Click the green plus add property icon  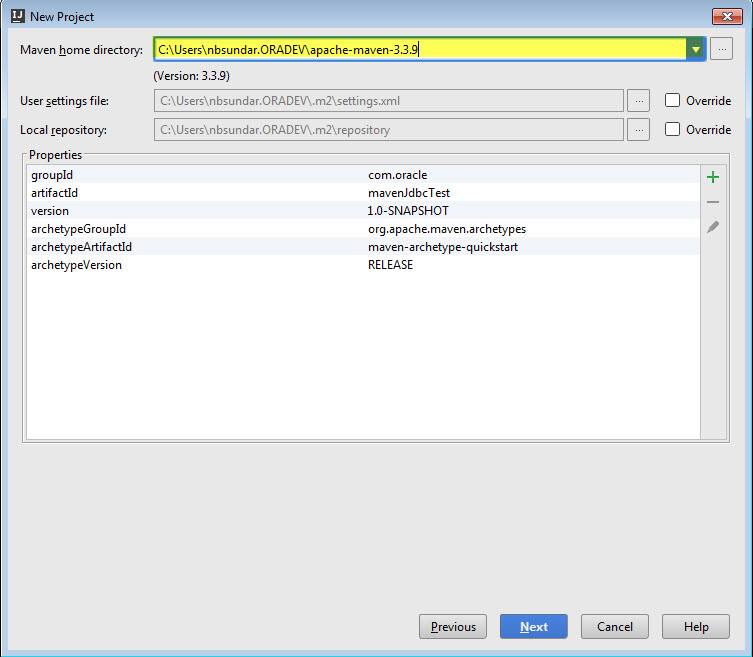pos(713,177)
